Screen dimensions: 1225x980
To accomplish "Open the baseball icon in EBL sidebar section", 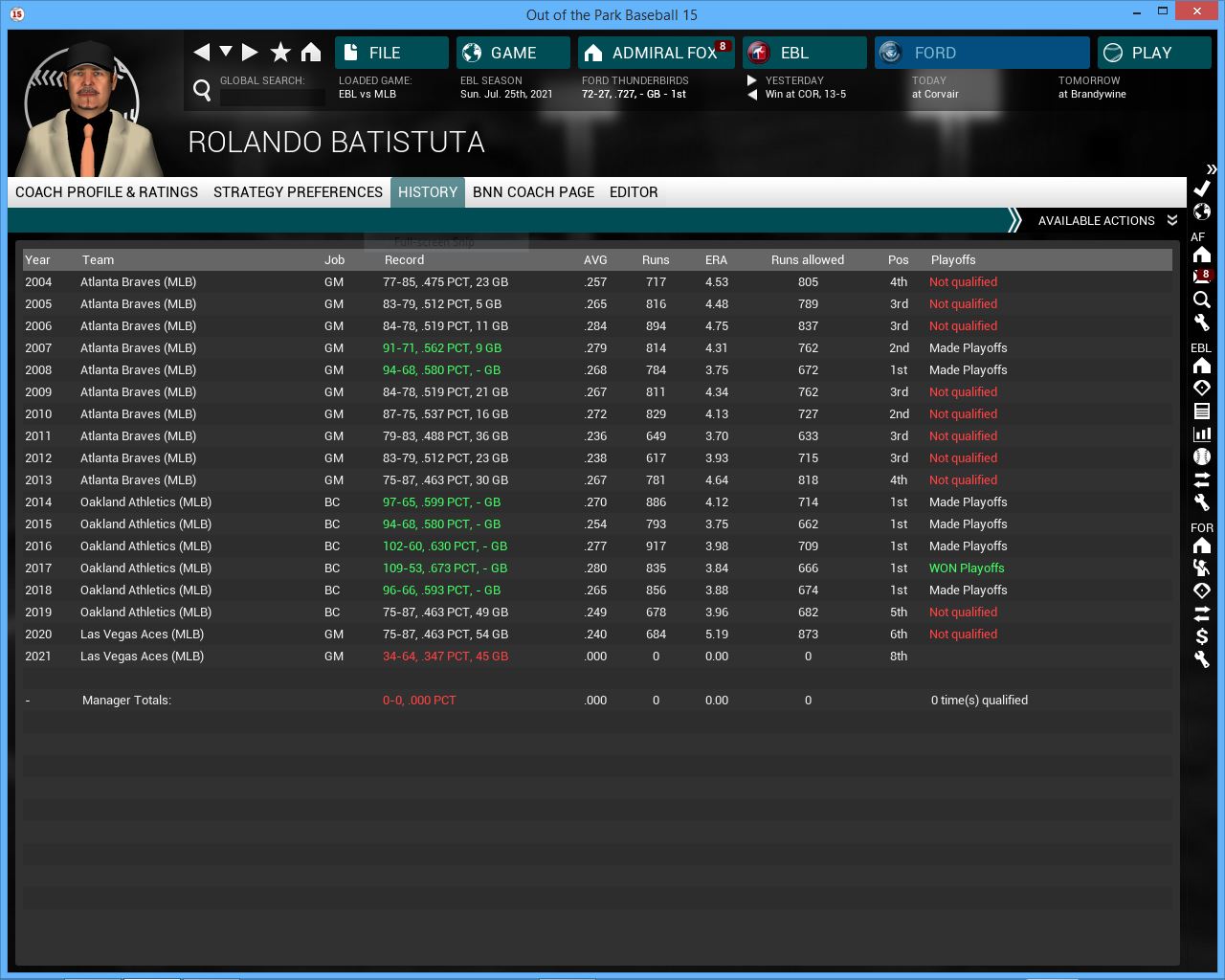I will click(1202, 457).
